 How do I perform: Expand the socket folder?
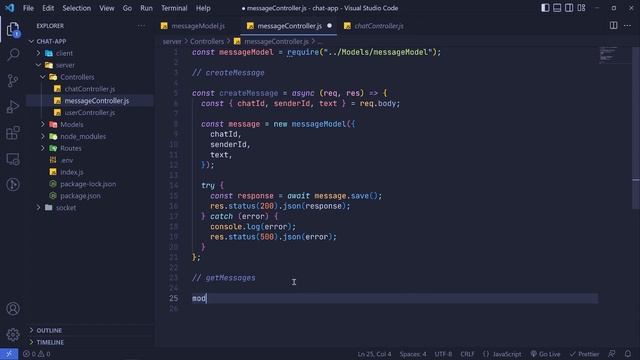point(38,208)
